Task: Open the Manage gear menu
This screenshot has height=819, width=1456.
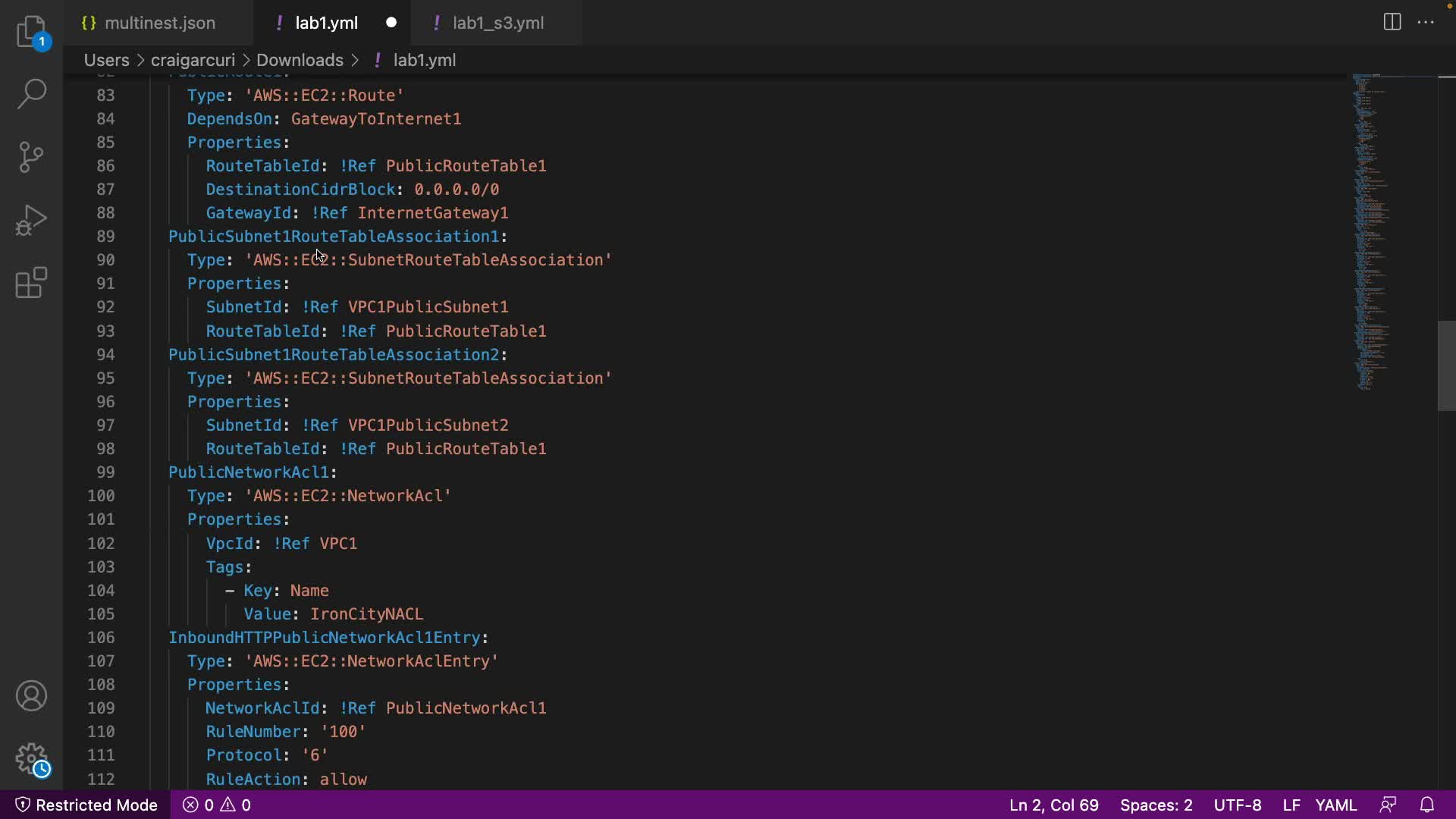Action: 31,758
